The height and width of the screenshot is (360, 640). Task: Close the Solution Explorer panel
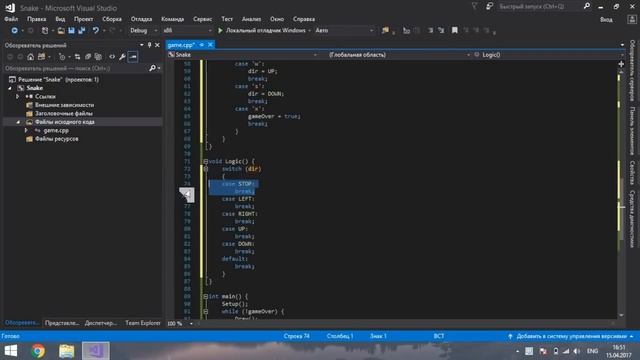coord(157,45)
